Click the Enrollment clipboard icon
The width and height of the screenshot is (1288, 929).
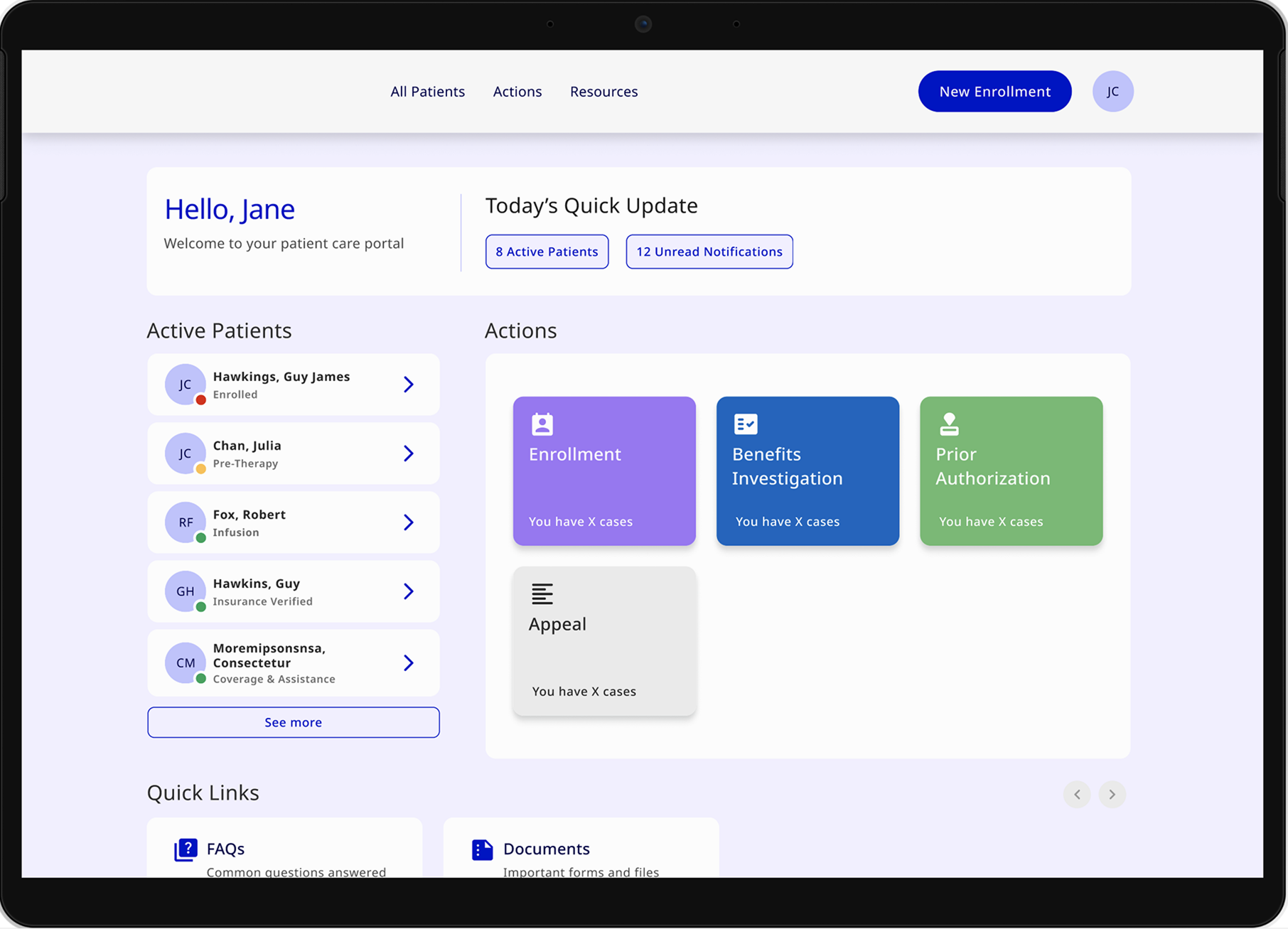point(542,424)
